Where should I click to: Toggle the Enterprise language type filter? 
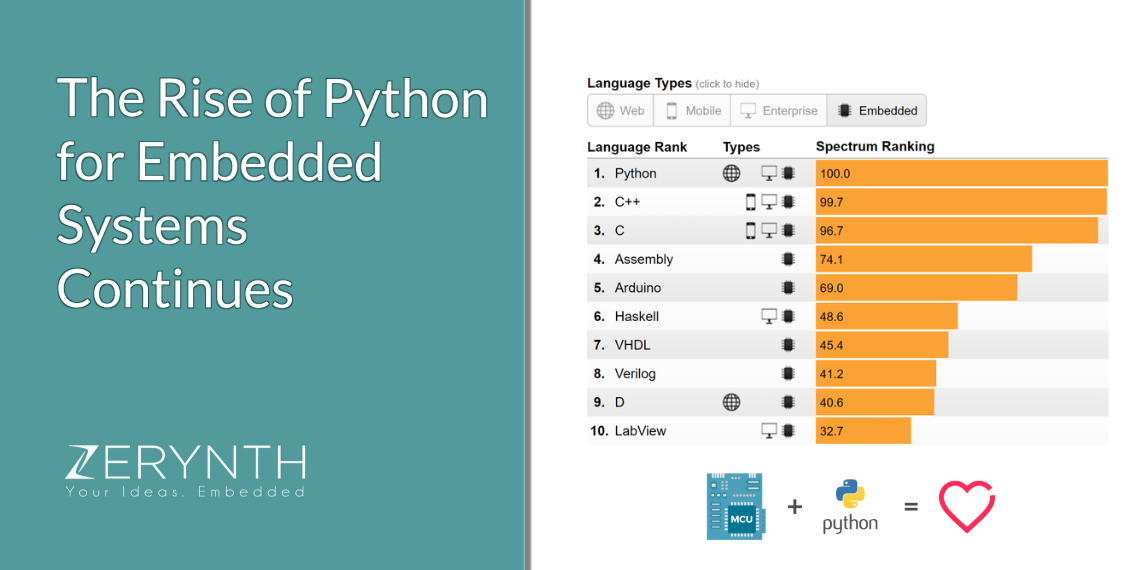pos(779,111)
